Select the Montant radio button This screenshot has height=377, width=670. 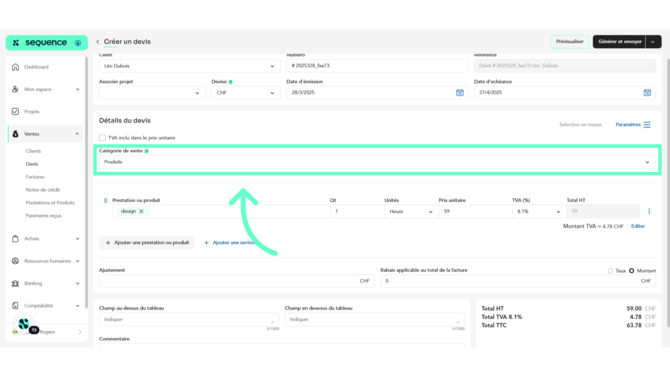(x=632, y=271)
